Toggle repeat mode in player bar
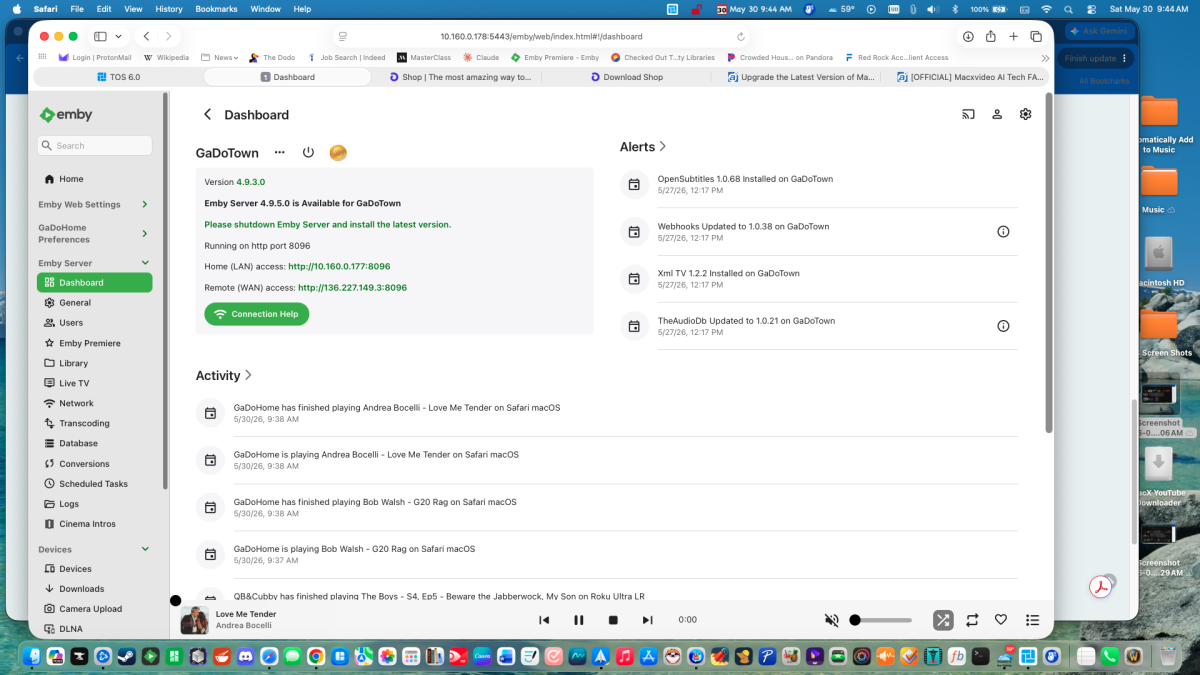 coord(972,620)
